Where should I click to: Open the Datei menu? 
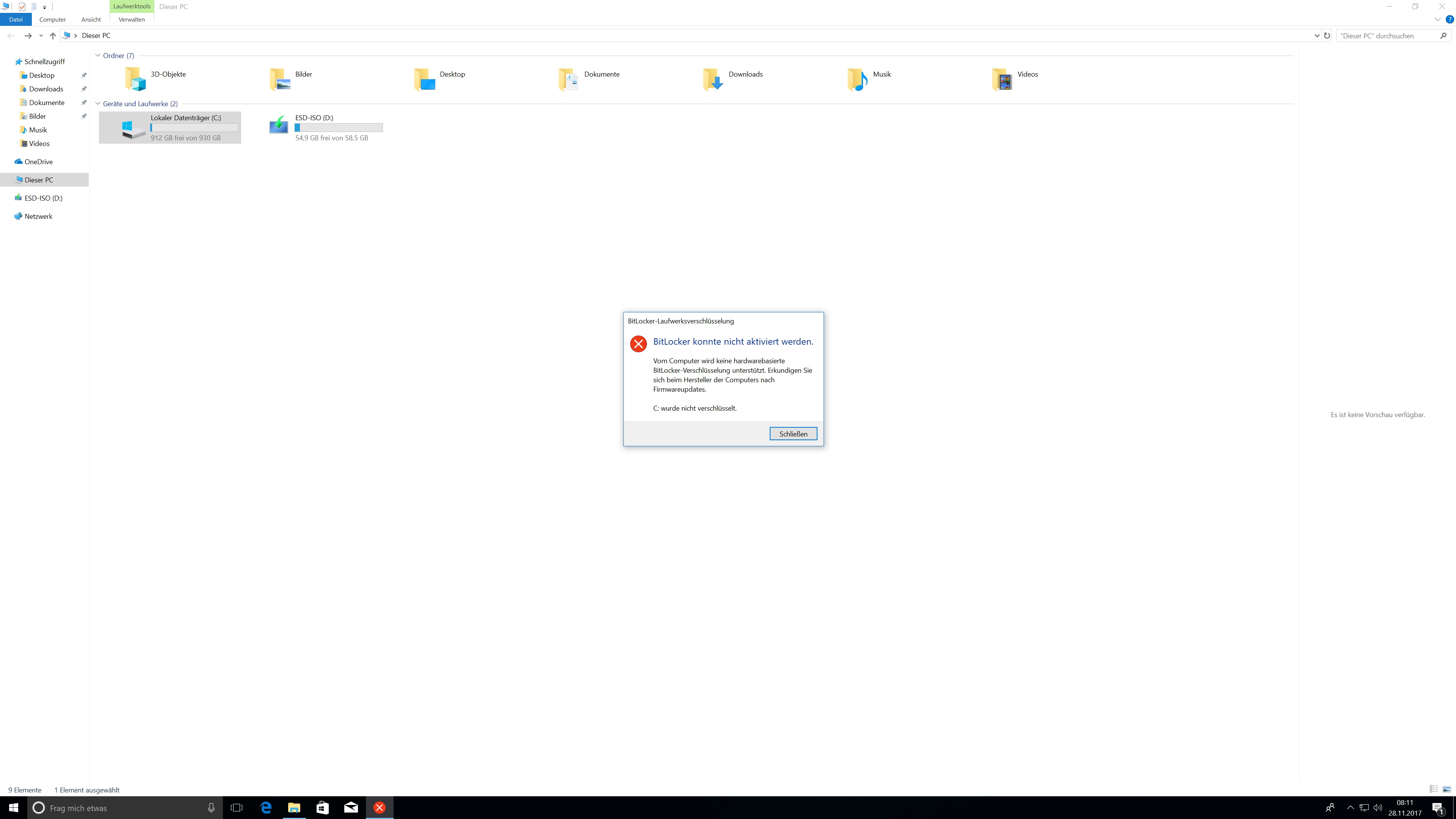coord(16,19)
